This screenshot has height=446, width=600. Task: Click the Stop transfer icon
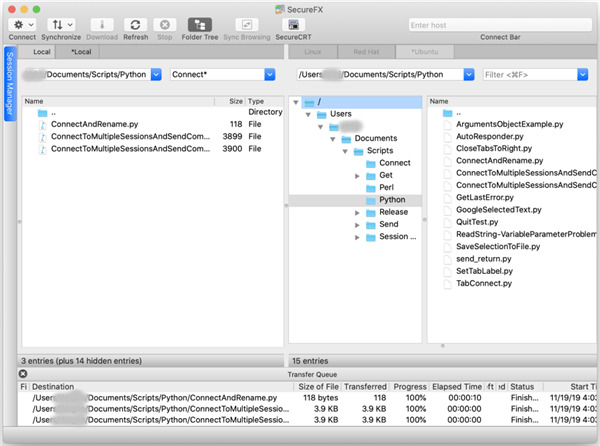tap(167, 24)
